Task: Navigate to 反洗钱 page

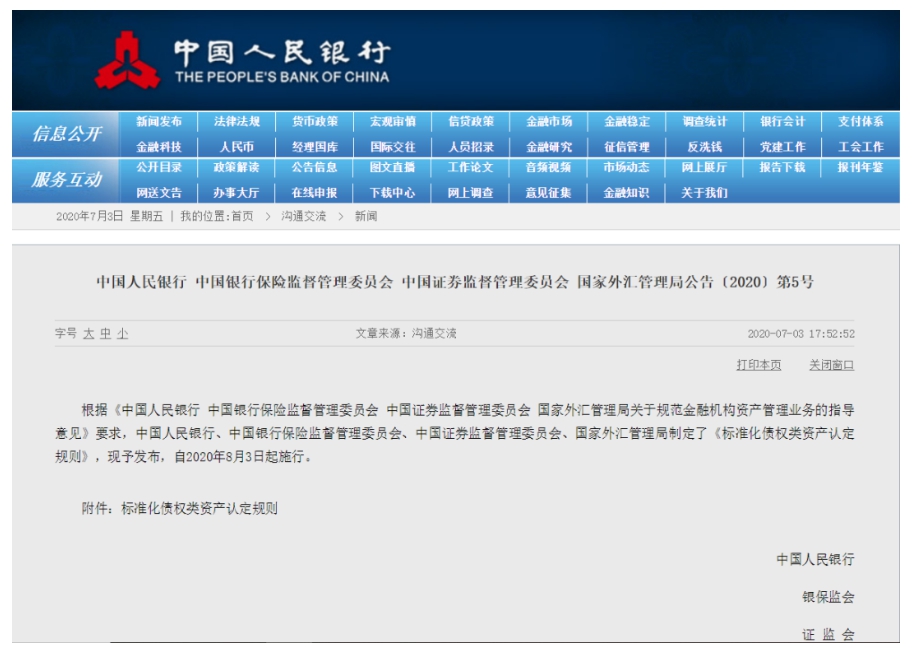Action: point(705,146)
